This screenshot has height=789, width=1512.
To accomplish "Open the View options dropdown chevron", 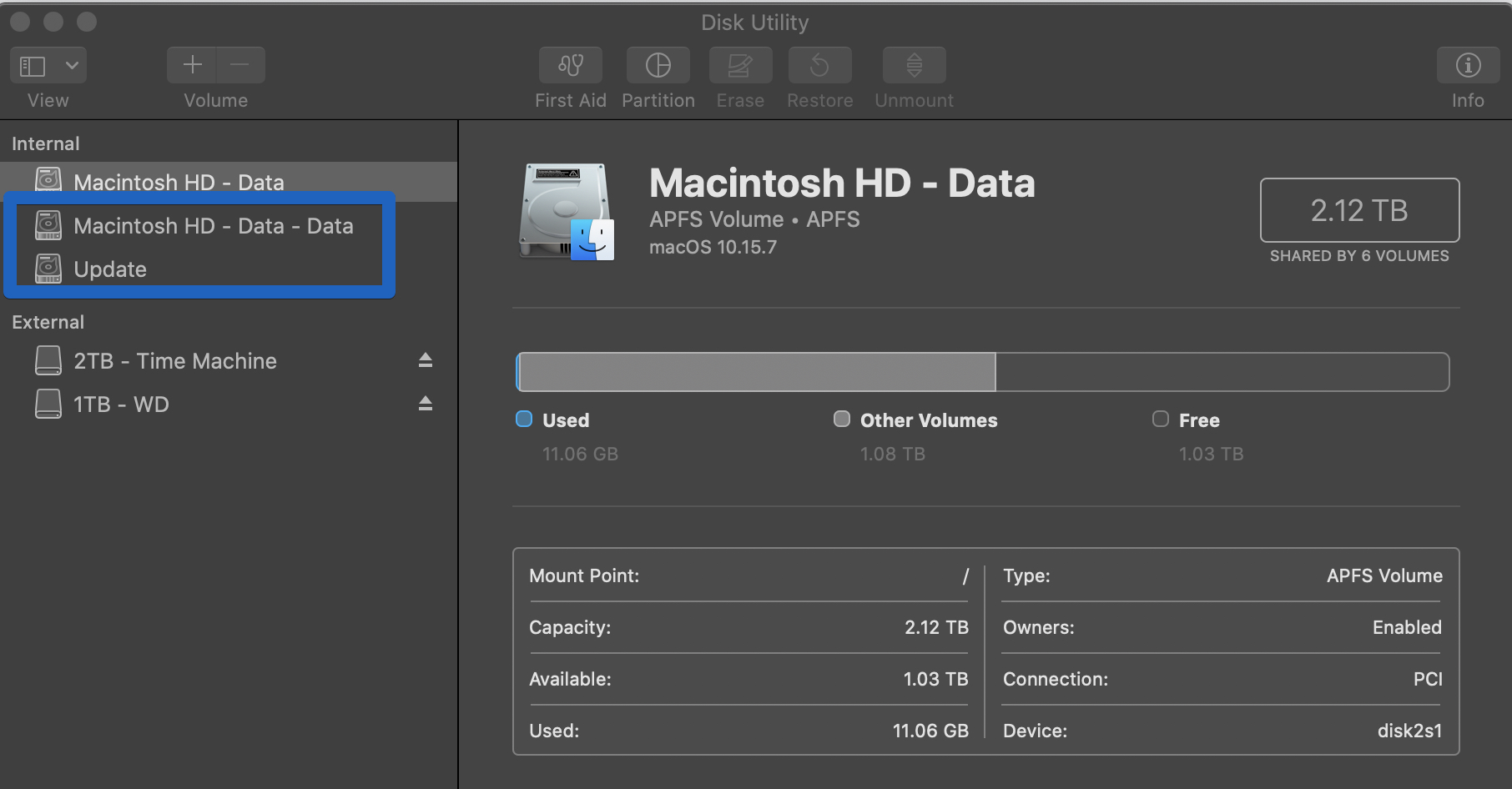I will (x=73, y=65).
